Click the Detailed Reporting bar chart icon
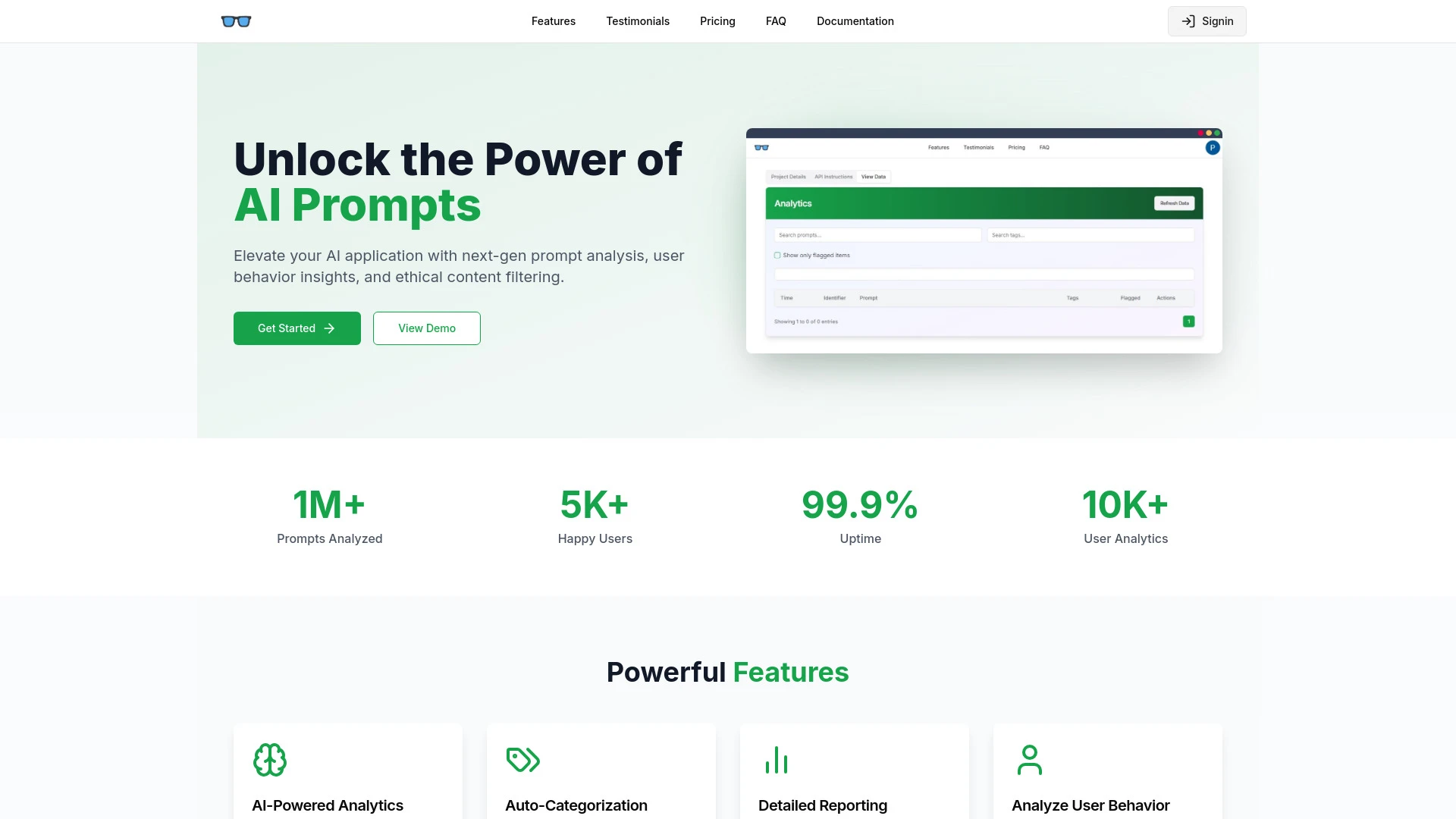 [776, 760]
